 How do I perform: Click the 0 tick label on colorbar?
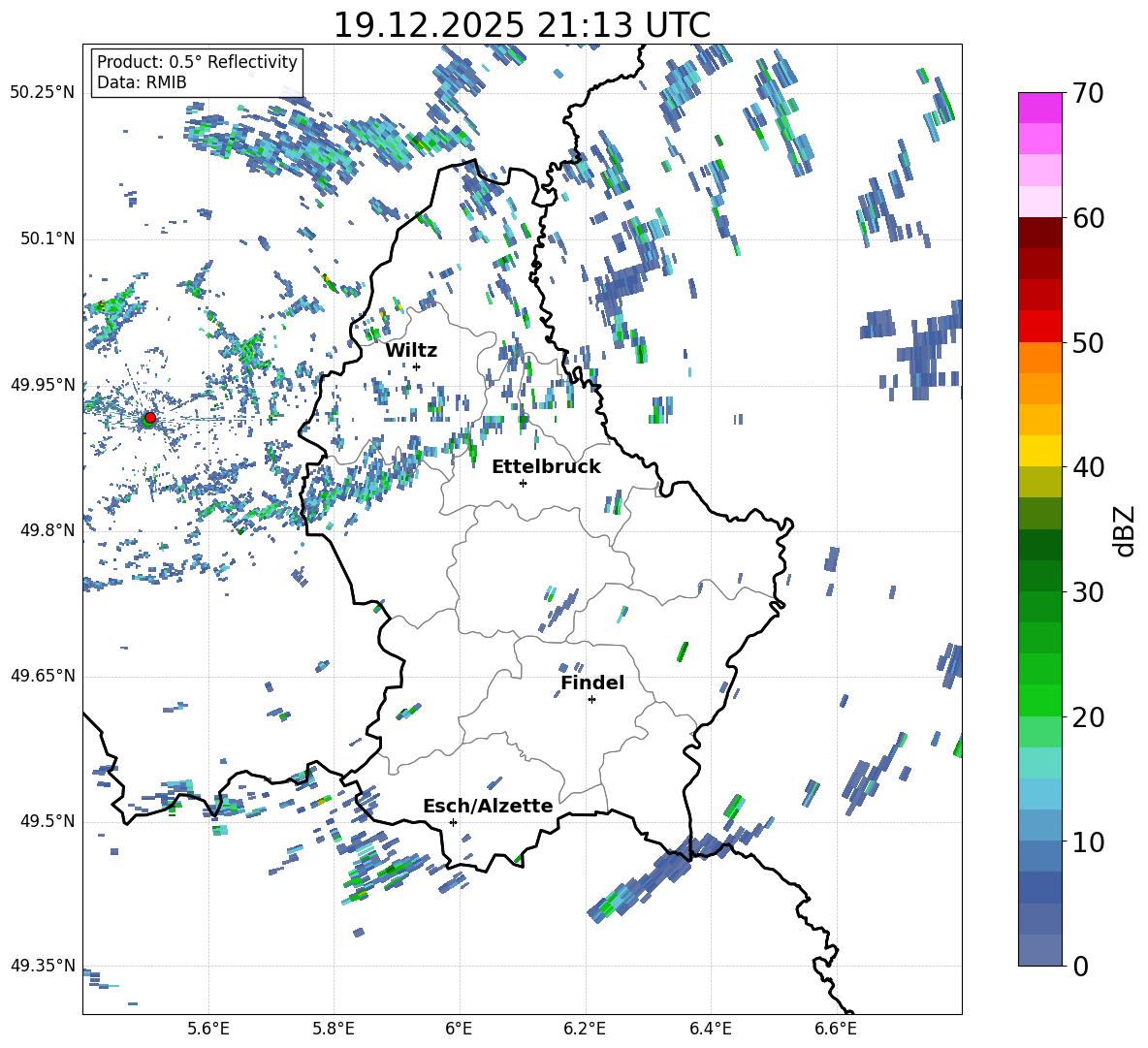pyautogui.click(x=1081, y=967)
